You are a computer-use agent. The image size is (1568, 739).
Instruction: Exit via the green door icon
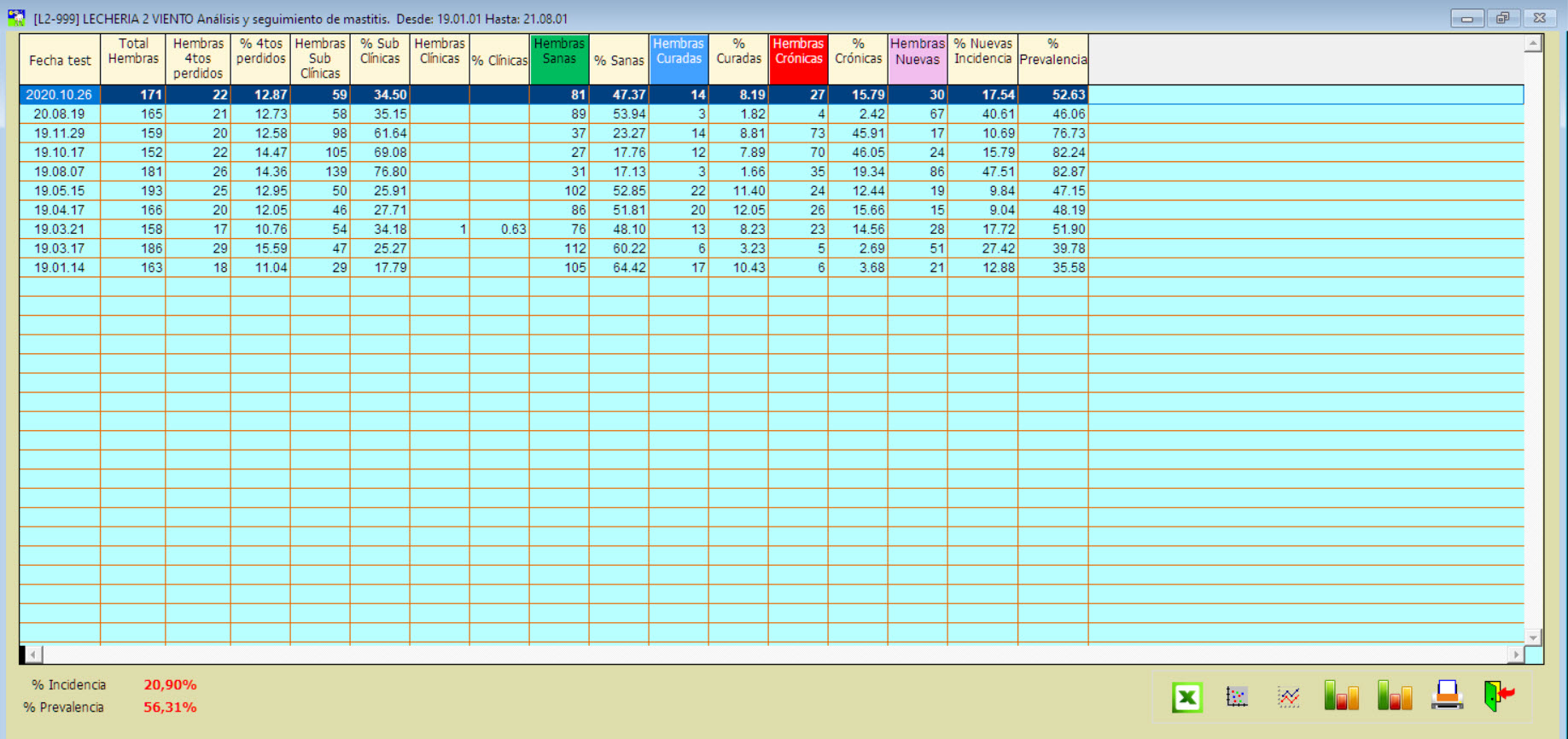pyautogui.click(x=1498, y=695)
